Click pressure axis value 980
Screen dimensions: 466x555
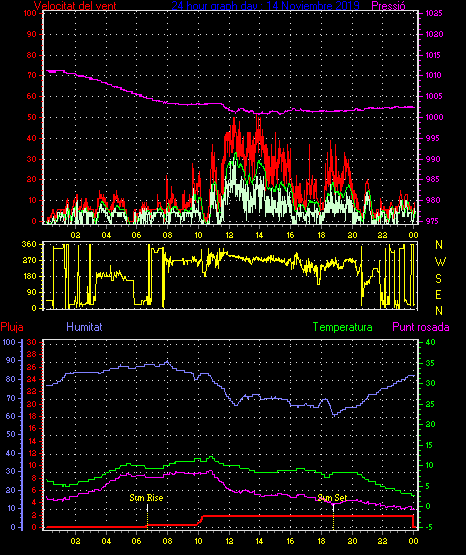point(432,200)
